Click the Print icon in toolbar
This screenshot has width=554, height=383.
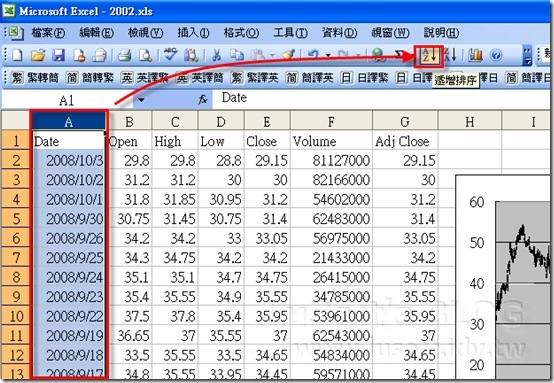click(125, 55)
